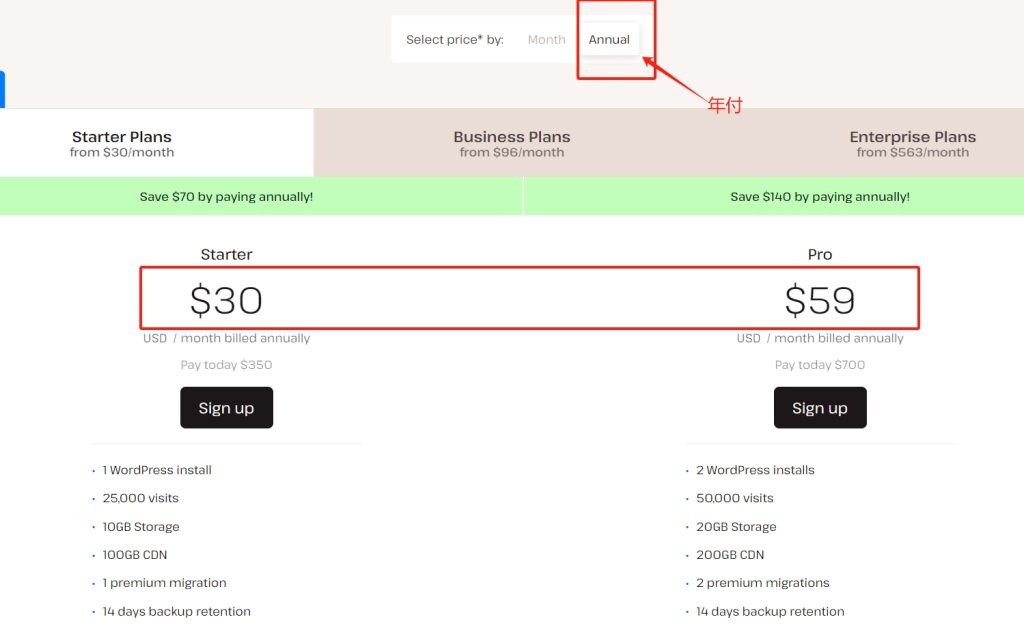The height and width of the screenshot is (643, 1024).
Task: Click the Pro plan title
Action: click(x=819, y=254)
